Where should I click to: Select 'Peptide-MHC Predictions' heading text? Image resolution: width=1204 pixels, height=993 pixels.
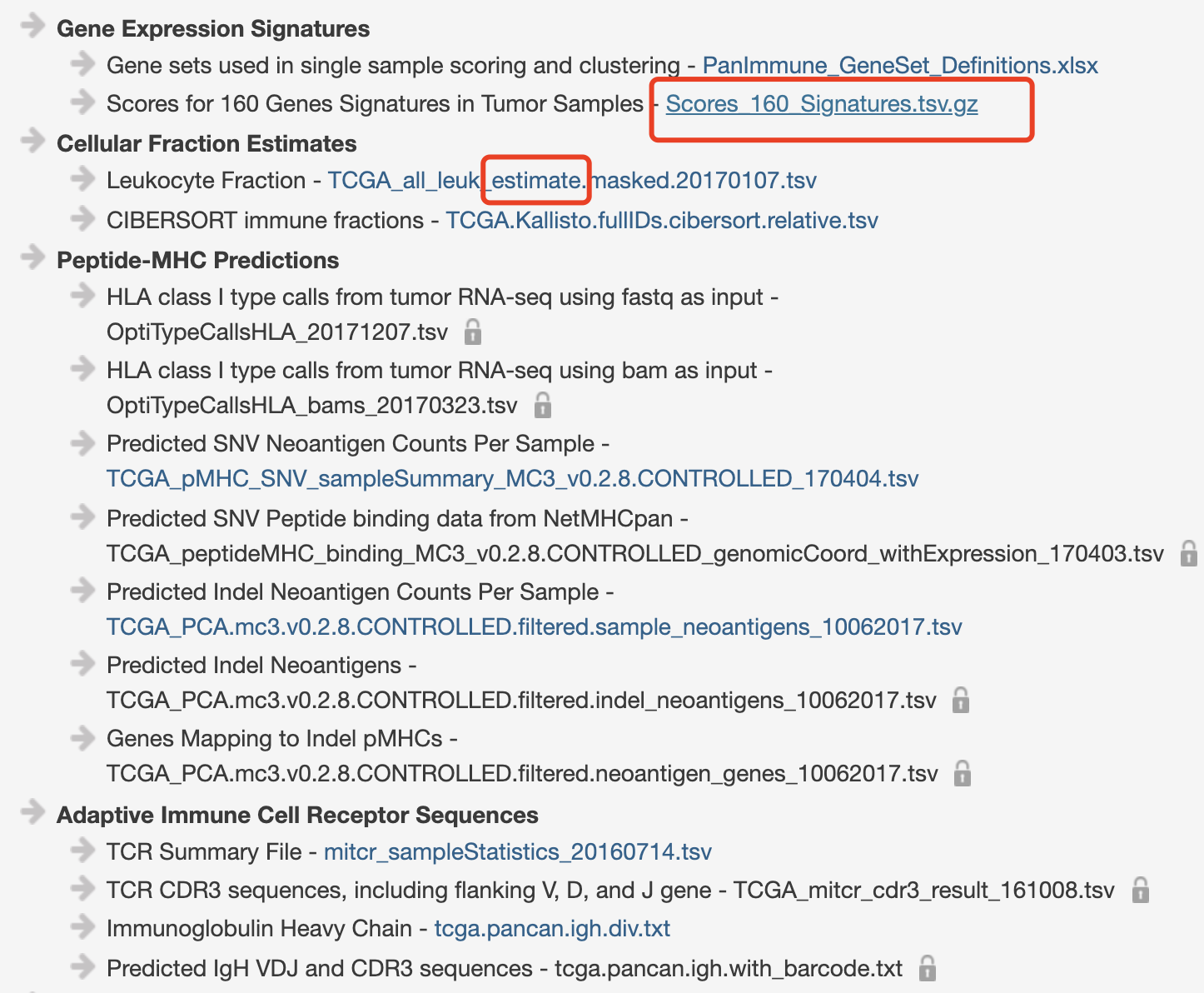click(x=198, y=261)
